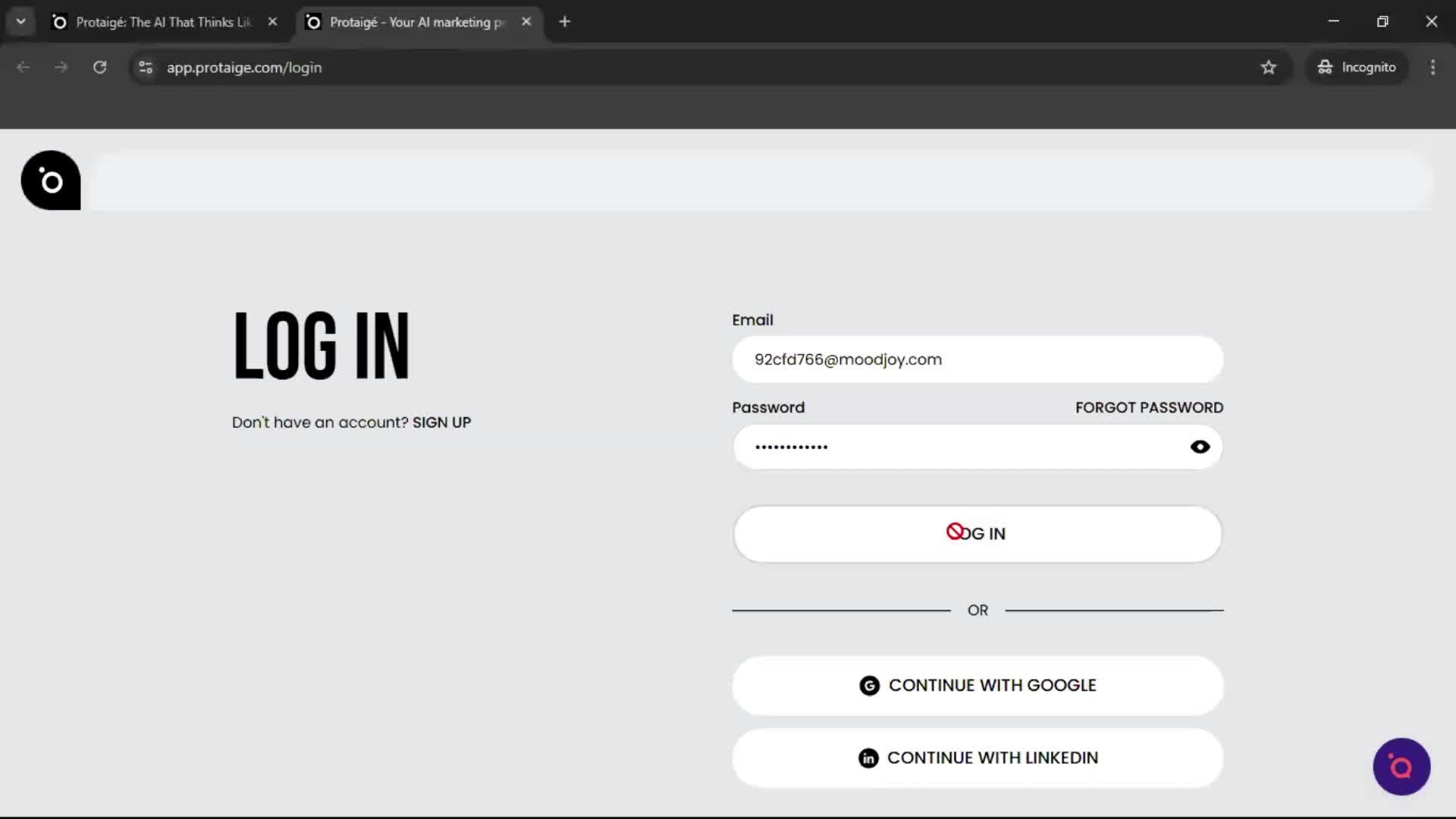Click inside the Email input field

[977, 359]
